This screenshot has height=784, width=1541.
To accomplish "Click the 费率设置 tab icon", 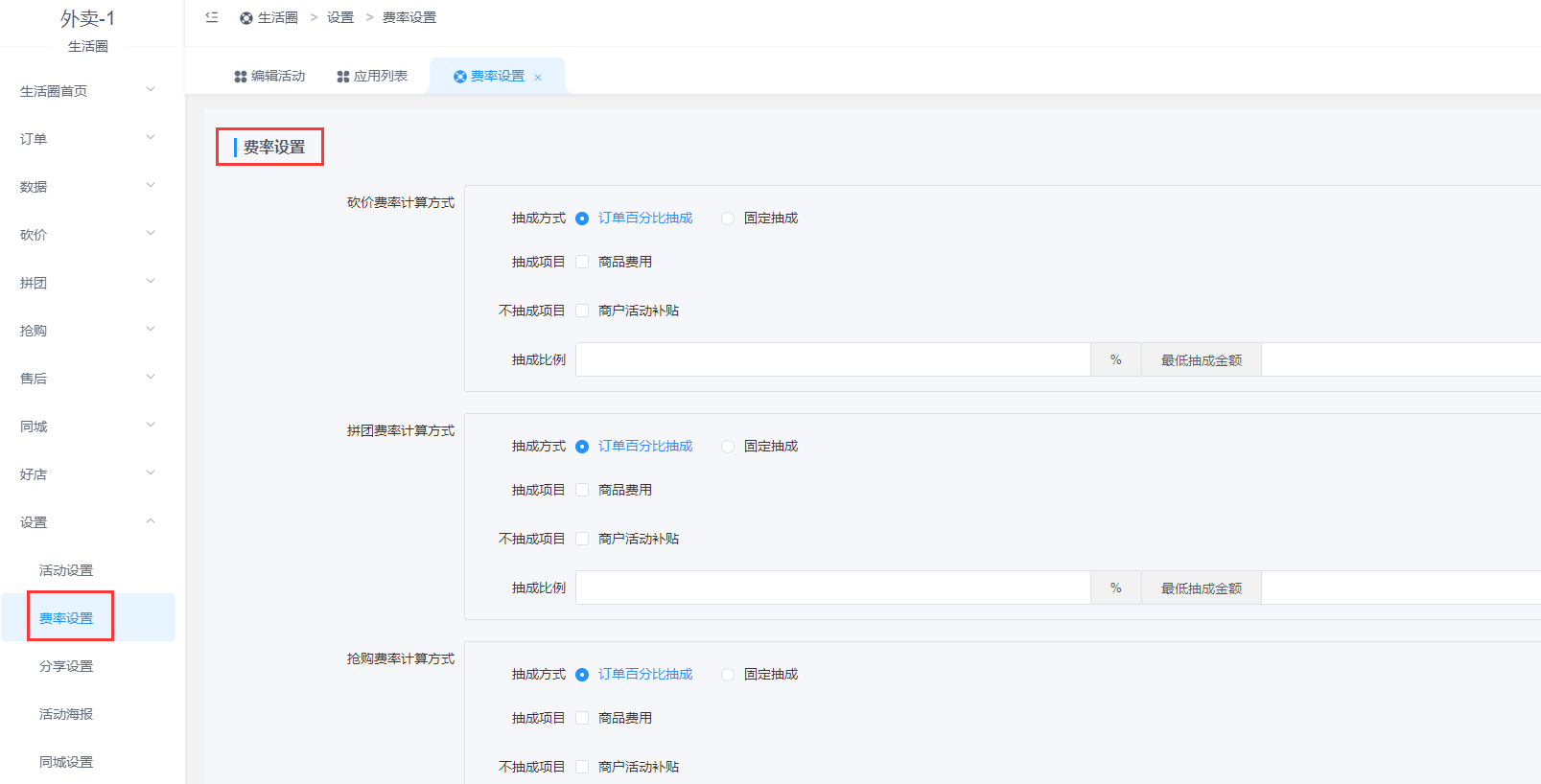I will click(460, 77).
